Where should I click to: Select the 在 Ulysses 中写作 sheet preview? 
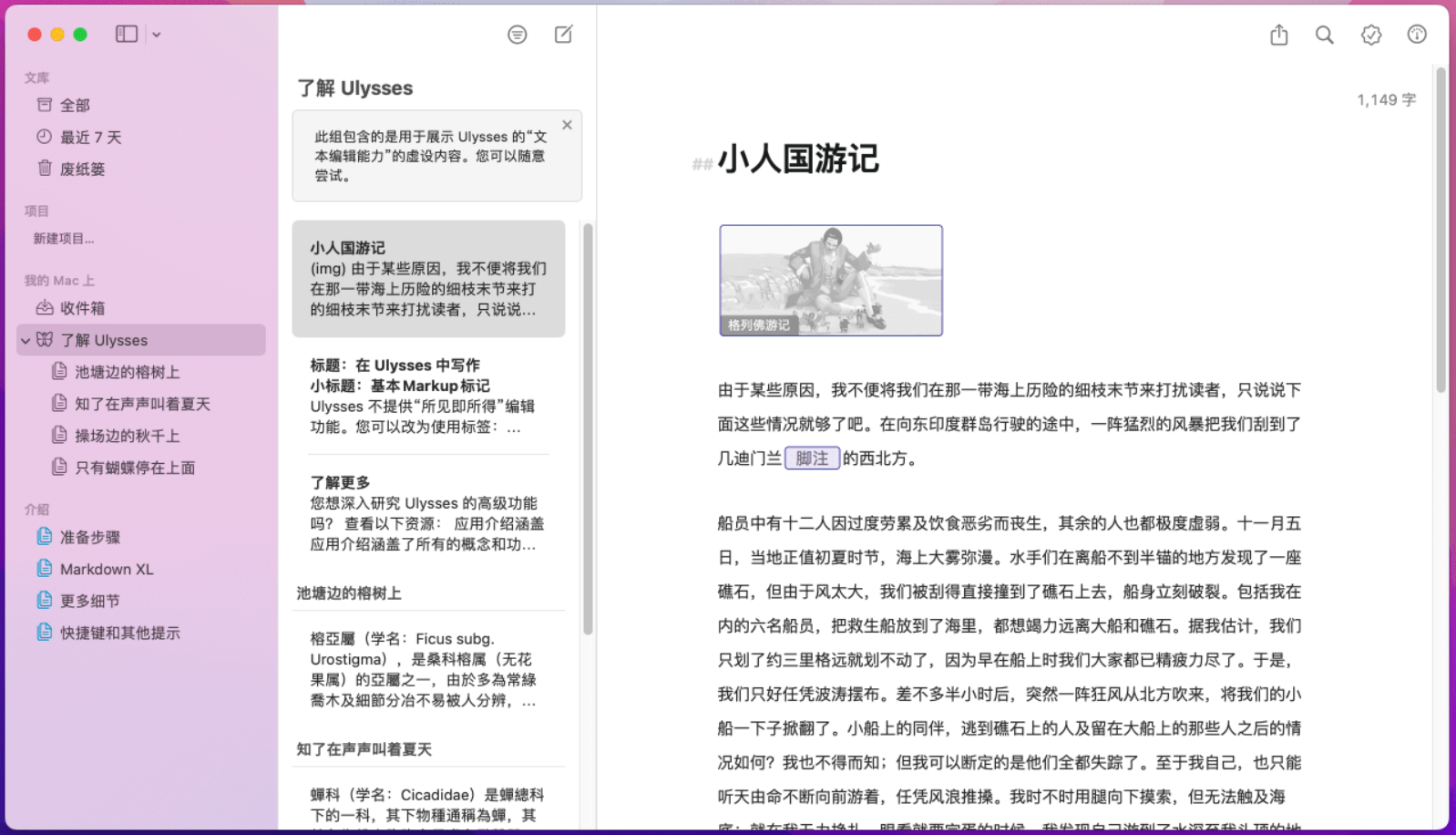[428, 397]
